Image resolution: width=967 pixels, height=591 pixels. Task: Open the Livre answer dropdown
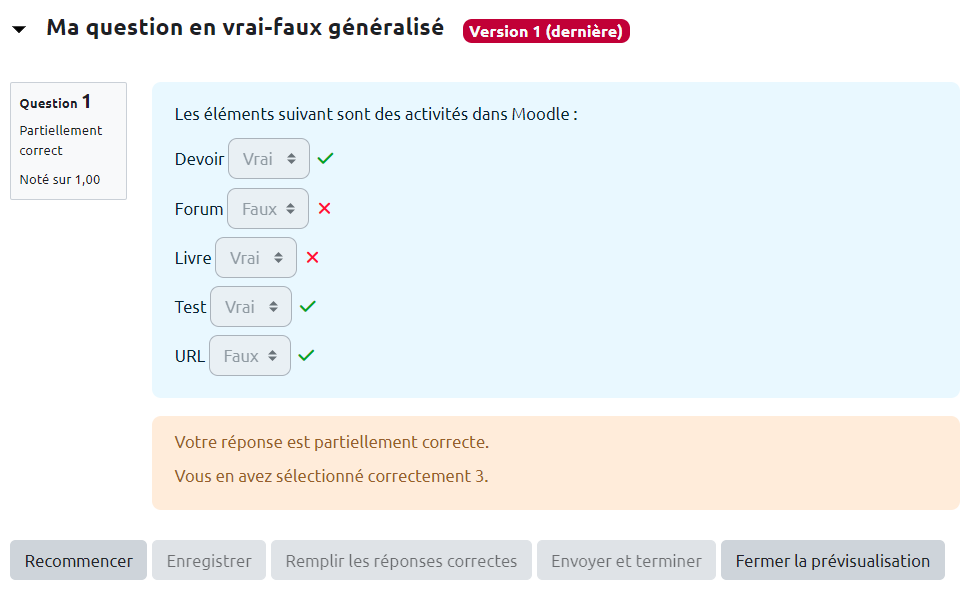[x=256, y=258]
